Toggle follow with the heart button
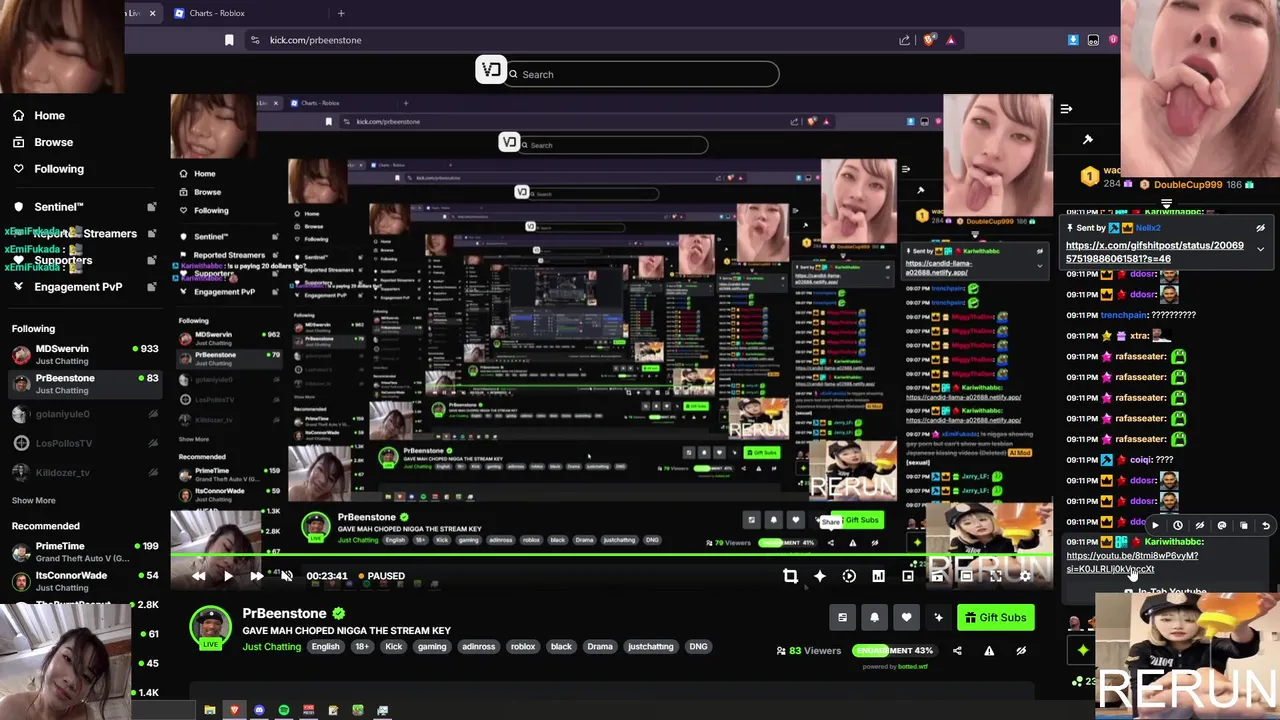The width and height of the screenshot is (1280, 720). tap(906, 618)
